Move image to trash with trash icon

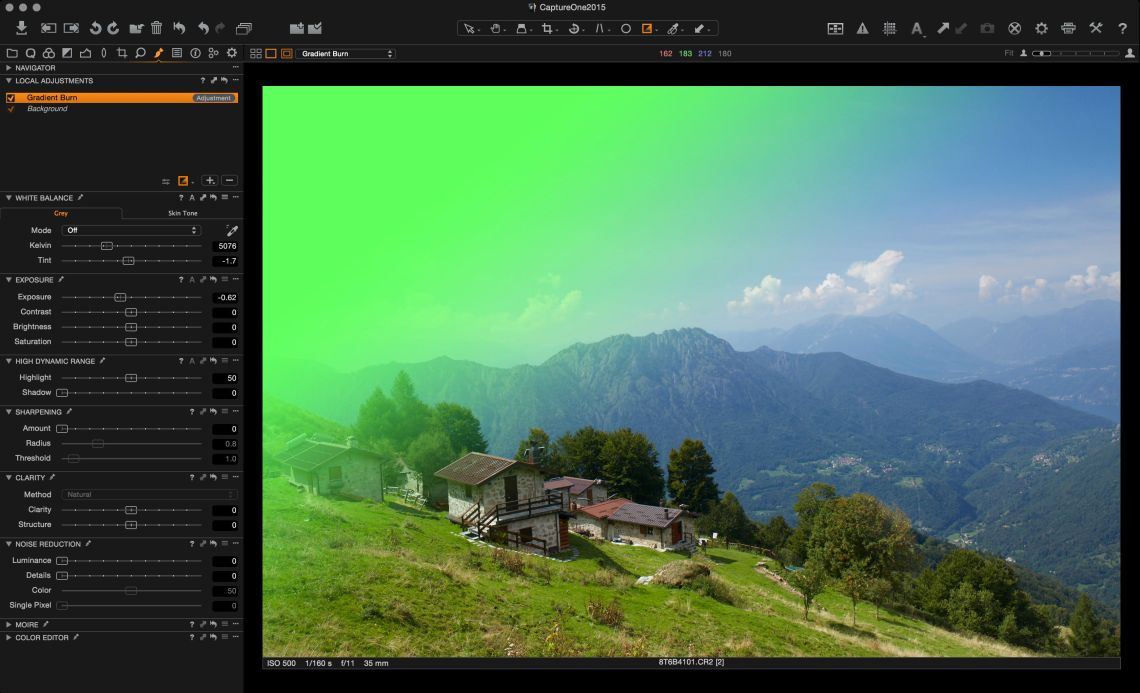click(156, 28)
